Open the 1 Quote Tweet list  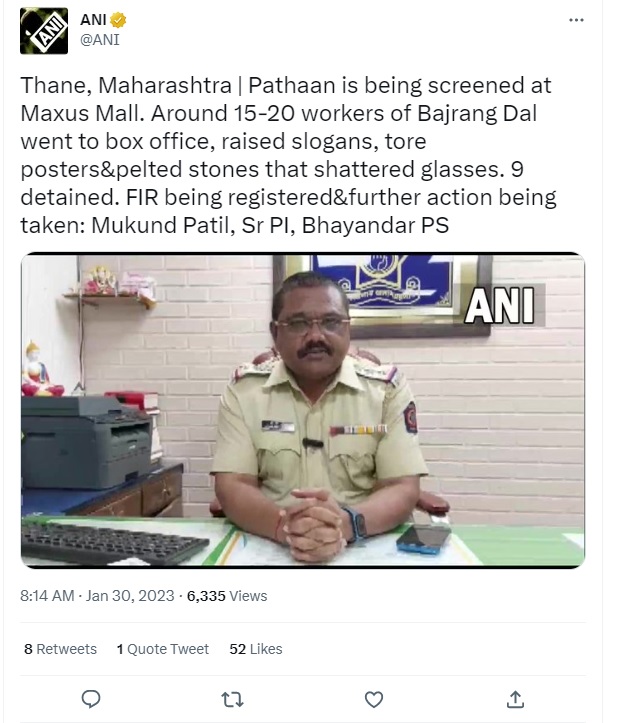point(163,649)
